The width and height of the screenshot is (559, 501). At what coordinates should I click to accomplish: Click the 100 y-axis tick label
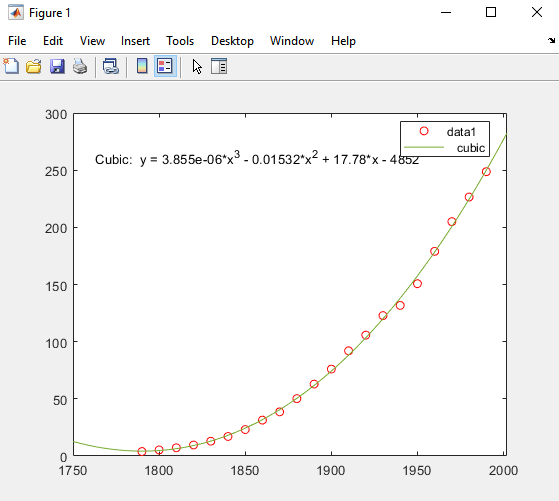pos(56,343)
